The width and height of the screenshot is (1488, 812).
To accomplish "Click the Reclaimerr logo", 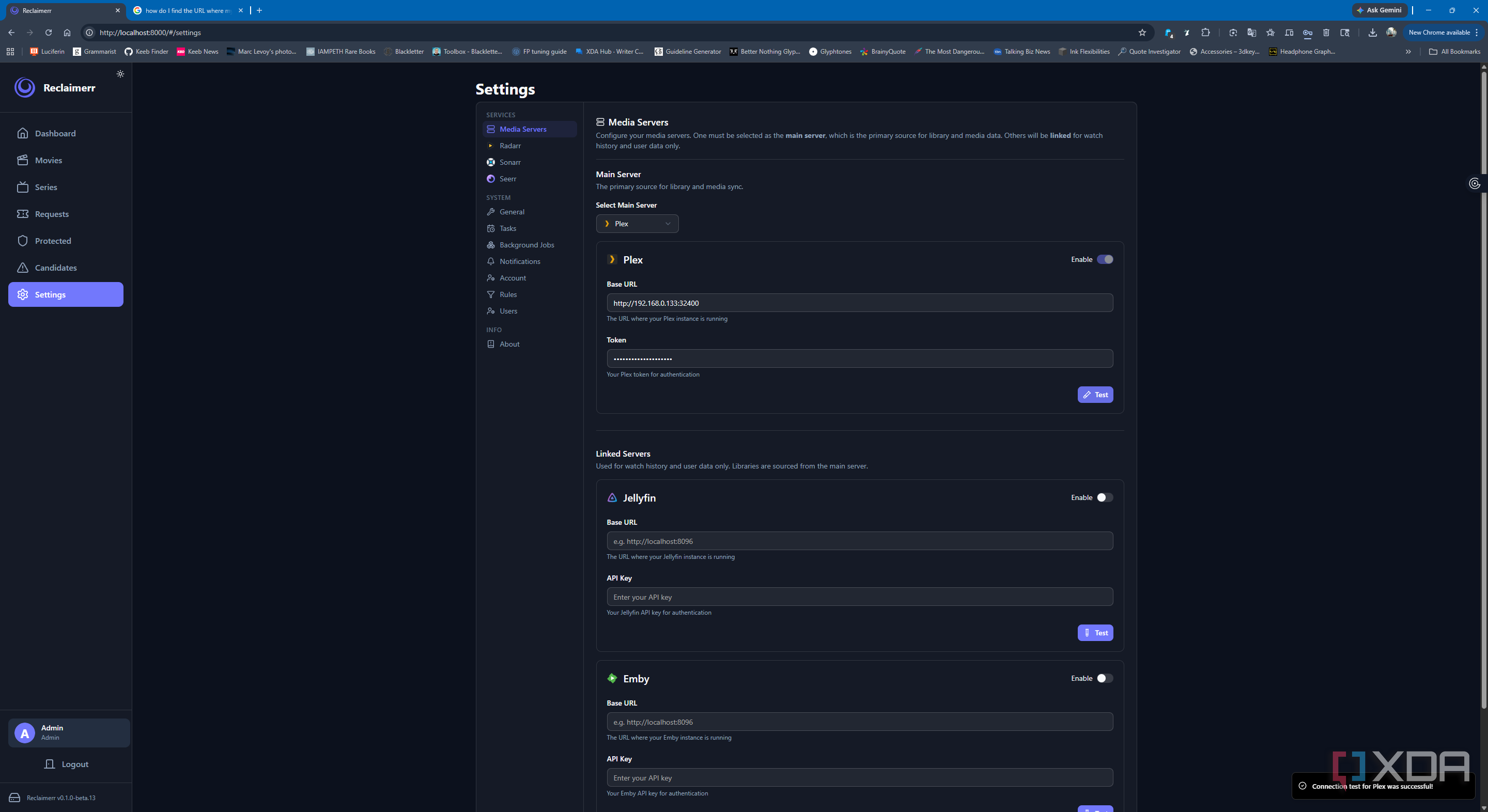I will click(25, 88).
